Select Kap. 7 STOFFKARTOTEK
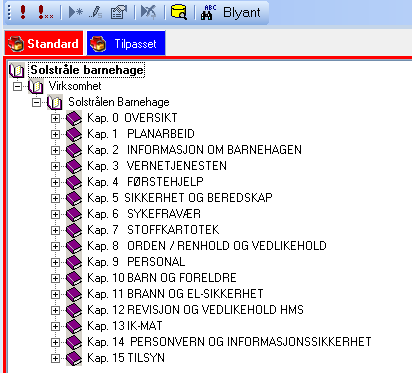The width and height of the screenshot is (412, 373). [x=153, y=230]
